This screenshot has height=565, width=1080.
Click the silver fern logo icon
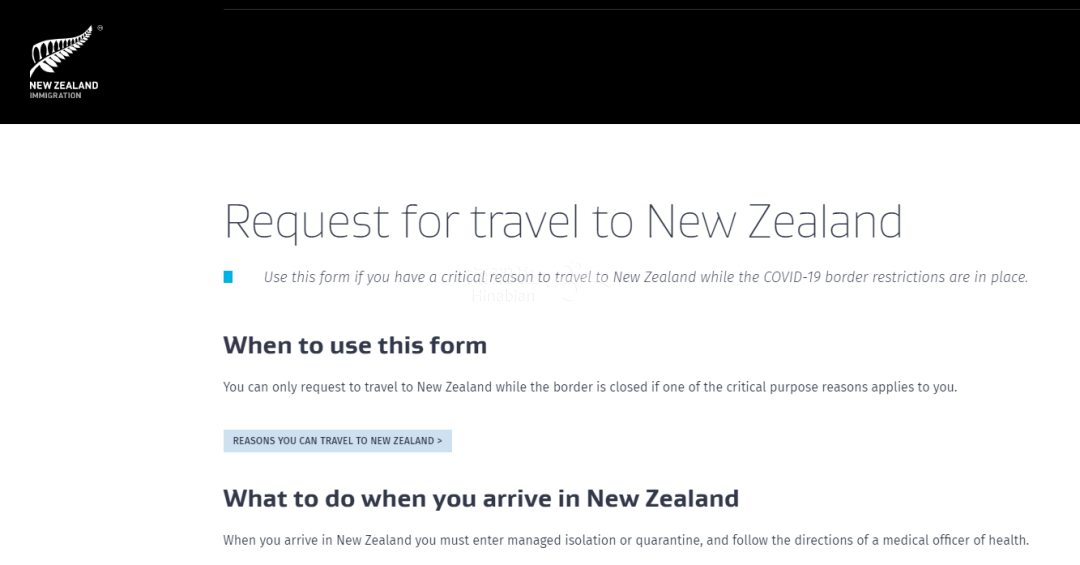coord(58,52)
